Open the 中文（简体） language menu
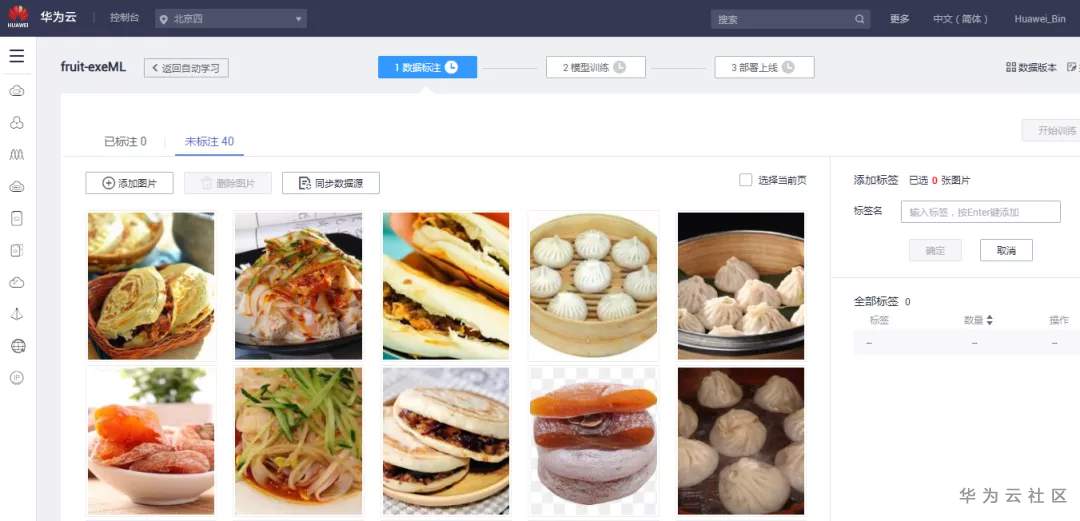This screenshot has width=1080, height=521. pyautogui.click(x=960, y=19)
